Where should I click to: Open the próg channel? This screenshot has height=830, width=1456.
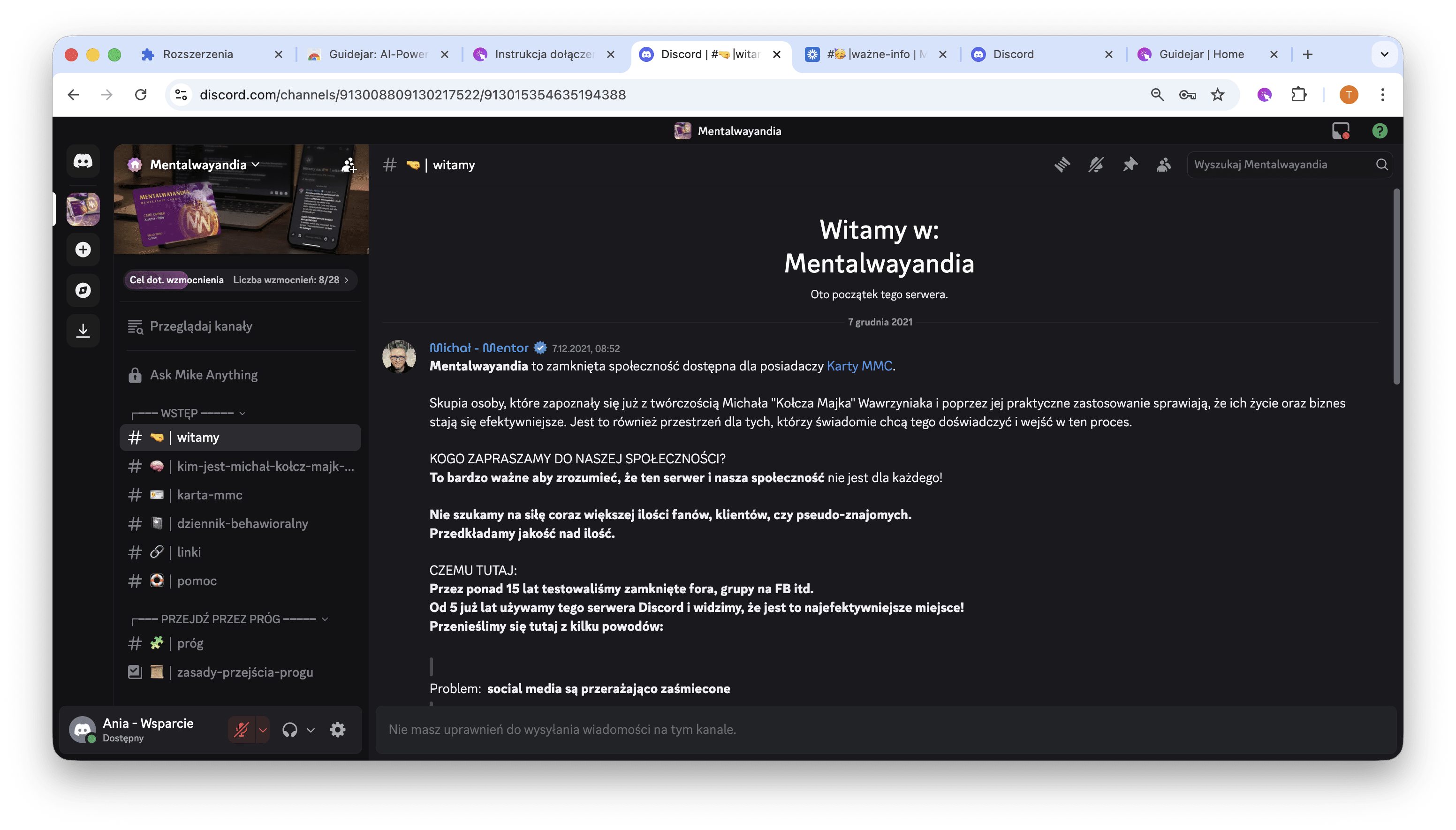click(x=240, y=643)
